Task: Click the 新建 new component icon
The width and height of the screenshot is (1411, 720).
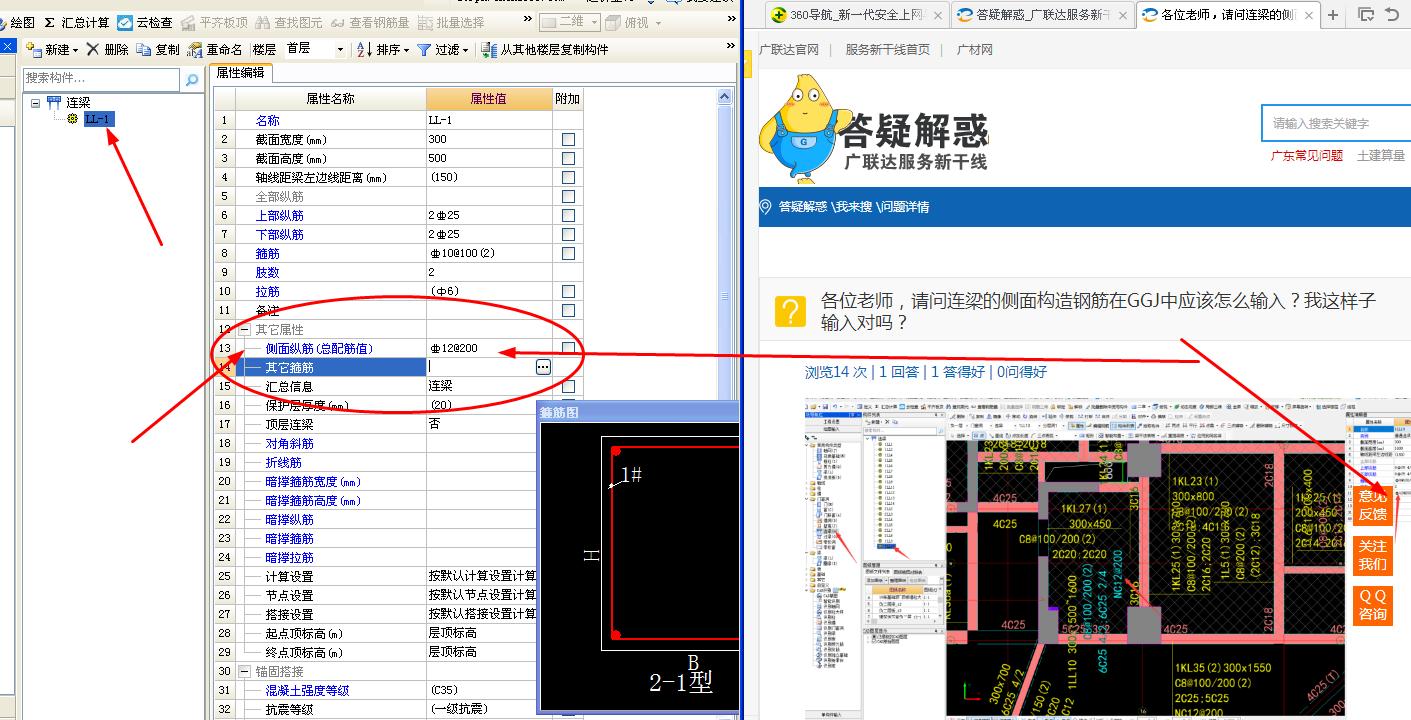Action: point(33,49)
